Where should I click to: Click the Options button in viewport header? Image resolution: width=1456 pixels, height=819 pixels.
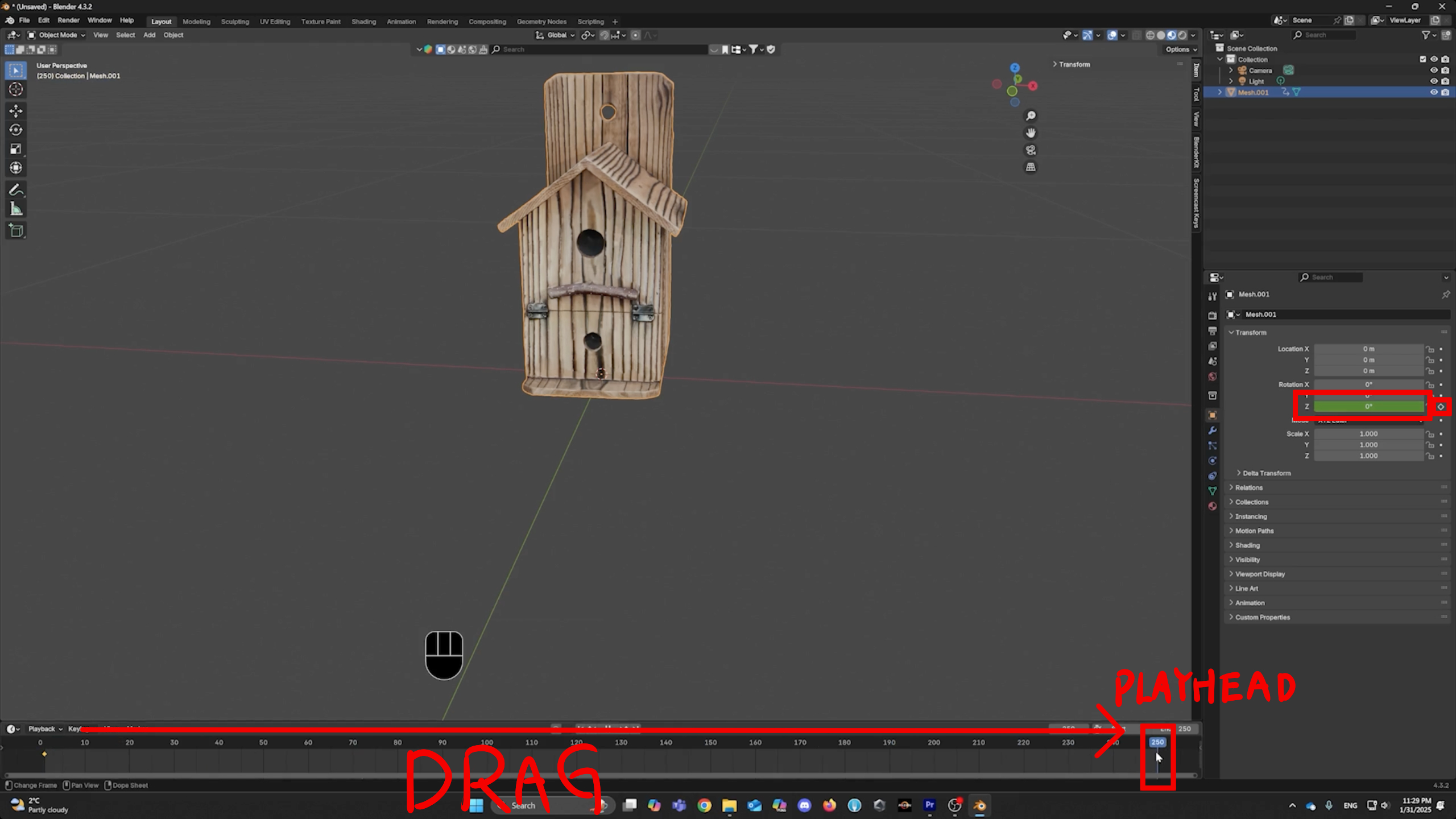pyautogui.click(x=1177, y=49)
